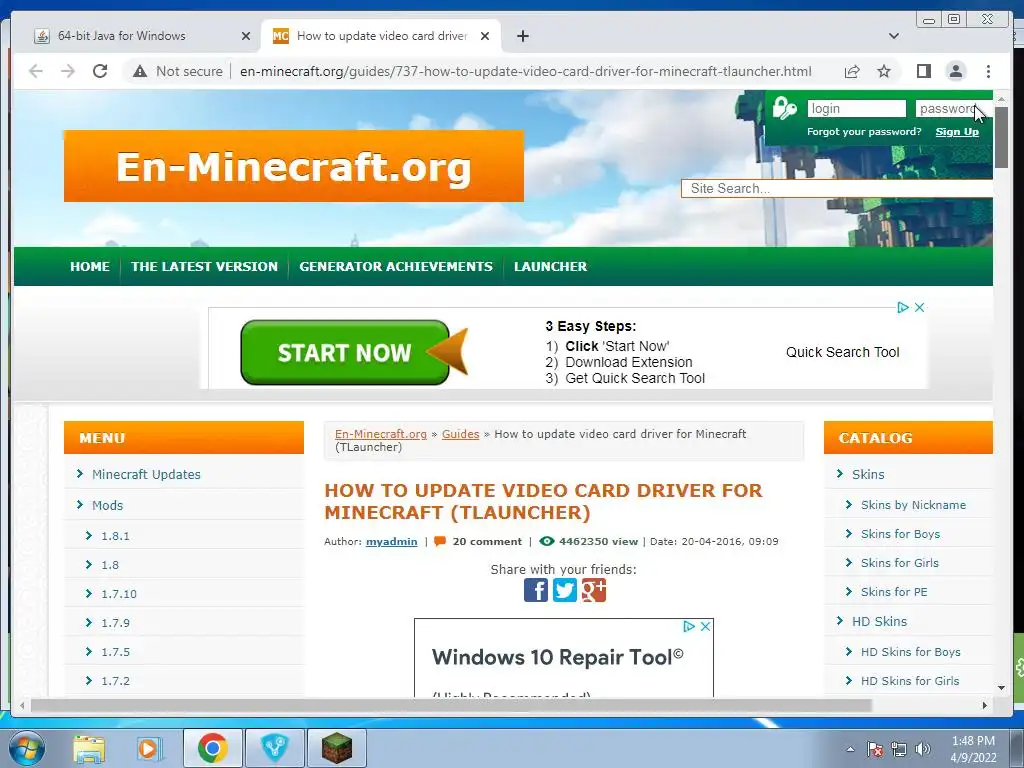Open Skins by Nickname catalog entry
Viewport: 1024px width, 768px height.
pos(913,505)
